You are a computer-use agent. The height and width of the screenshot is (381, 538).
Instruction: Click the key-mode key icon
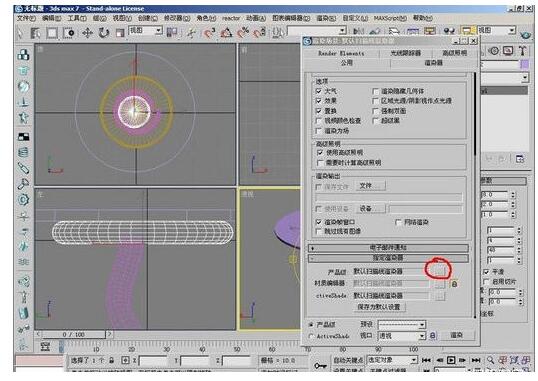320,366
